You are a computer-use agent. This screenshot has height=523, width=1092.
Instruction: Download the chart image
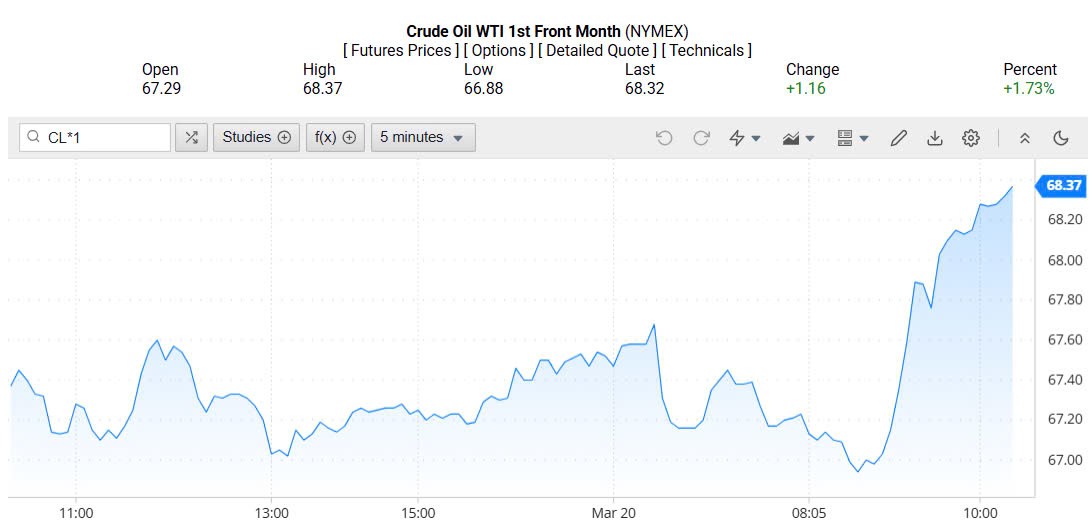(x=934, y=138)
